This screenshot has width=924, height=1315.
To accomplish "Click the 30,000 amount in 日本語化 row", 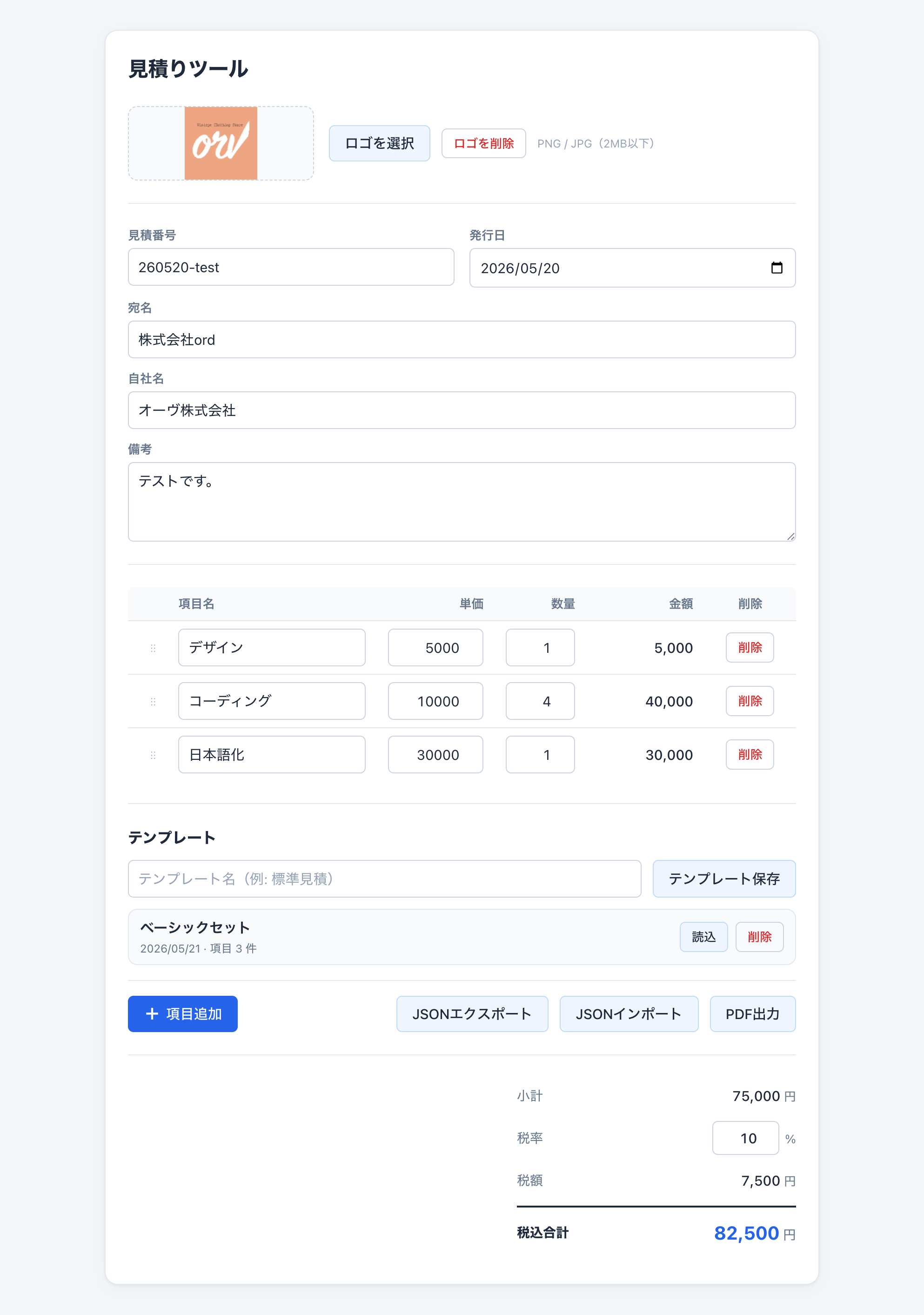I will coord(669,755).
